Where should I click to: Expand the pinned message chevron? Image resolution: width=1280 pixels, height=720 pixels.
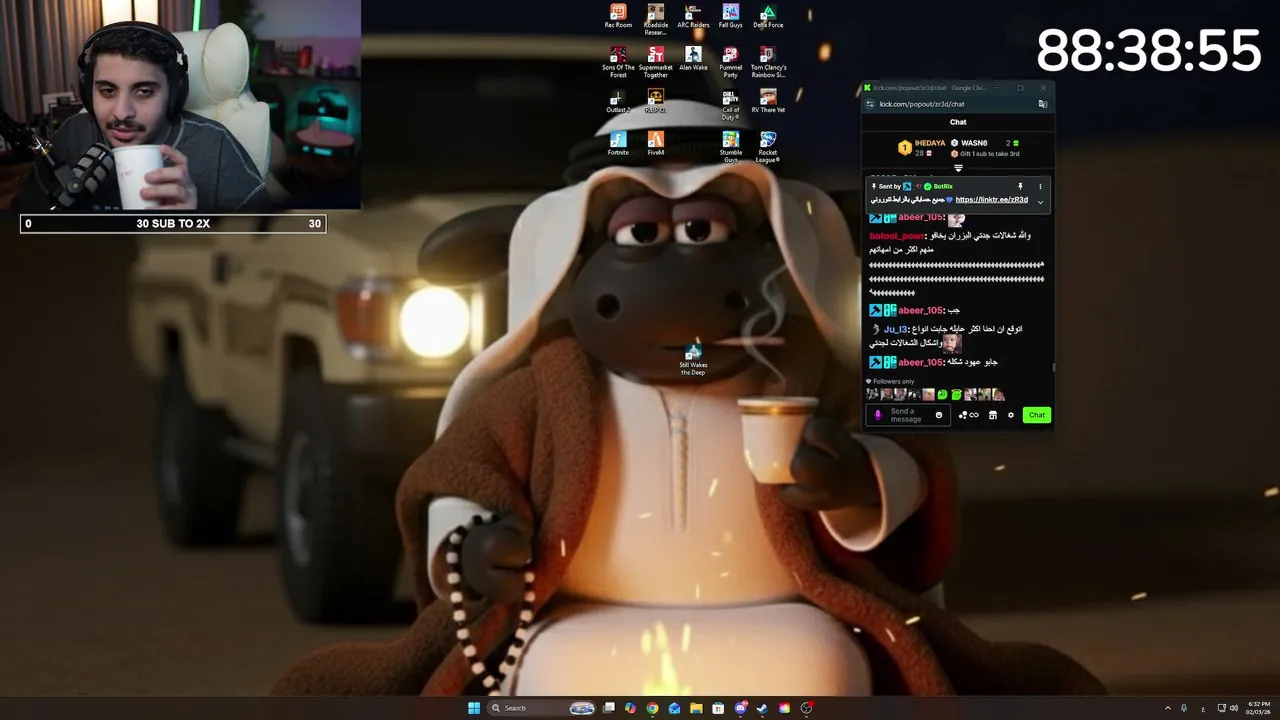[1040, 202]
